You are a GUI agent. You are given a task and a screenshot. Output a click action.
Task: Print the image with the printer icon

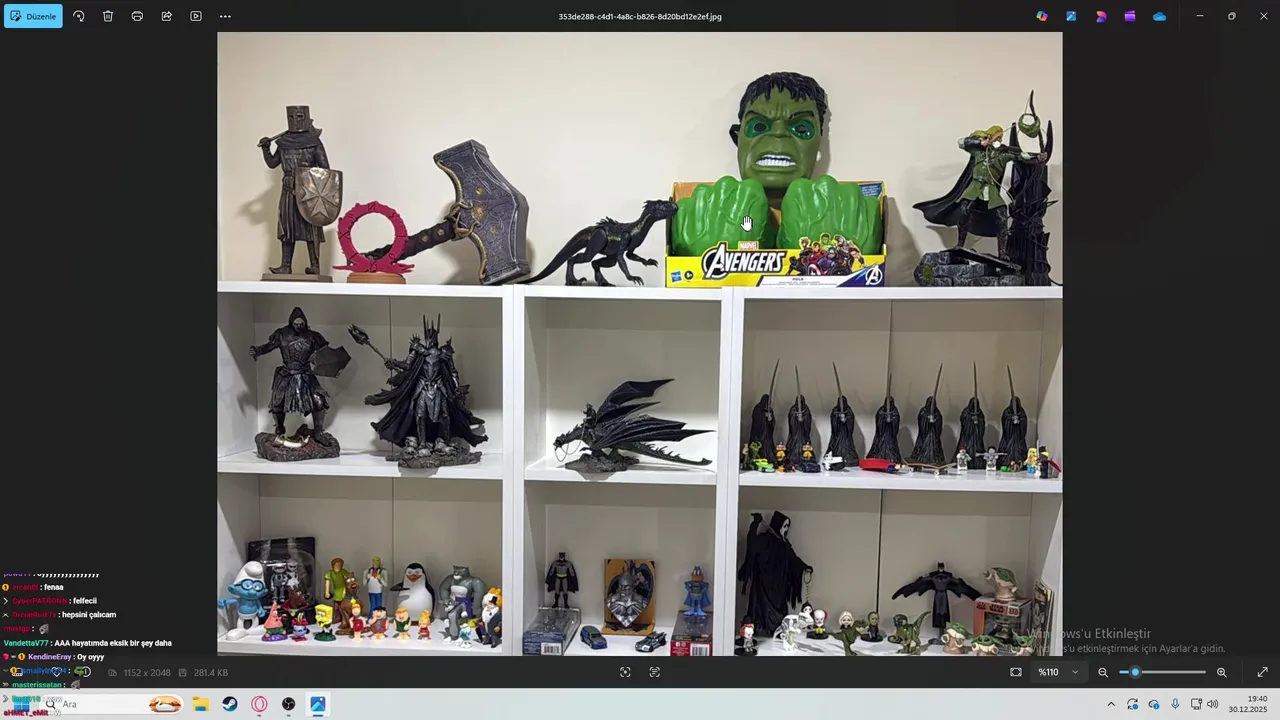pos(137,16)
